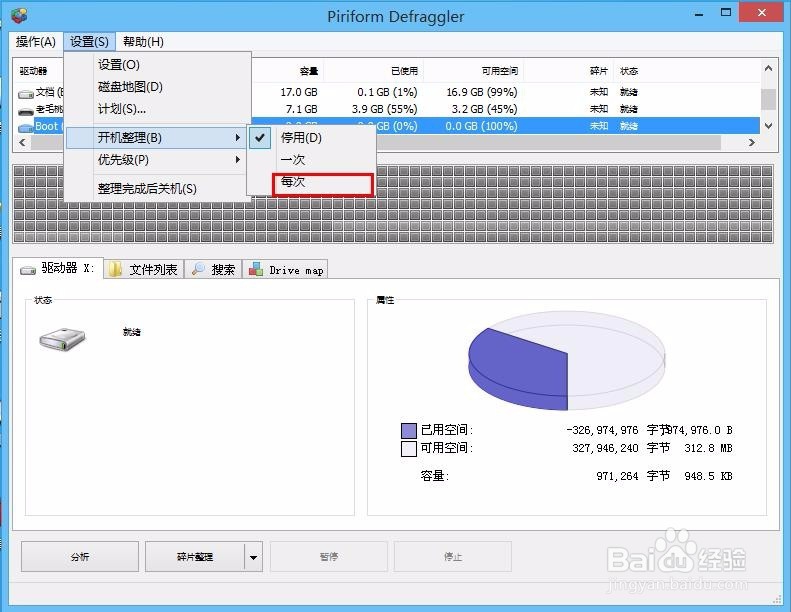Screen dimensions: 791x612
Task: Click drive list scroll-right arrow
Action: [x=752, y=142]
